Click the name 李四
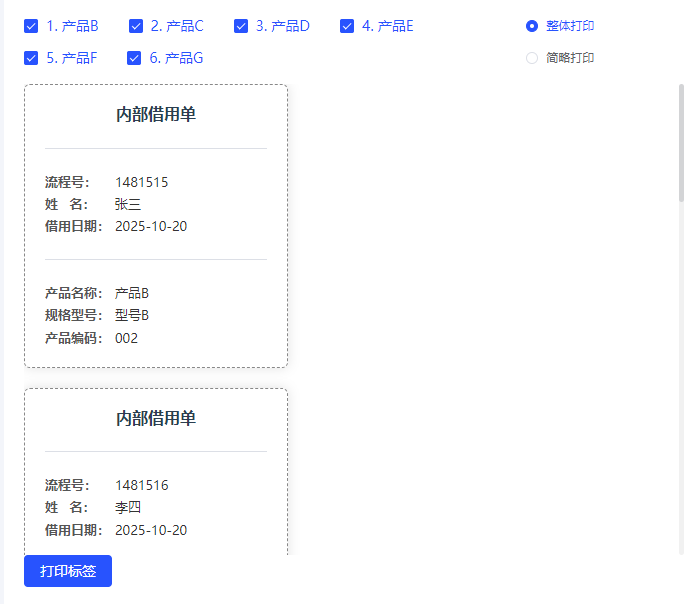This screenshot has width=694, height=604. click(128, 508)
